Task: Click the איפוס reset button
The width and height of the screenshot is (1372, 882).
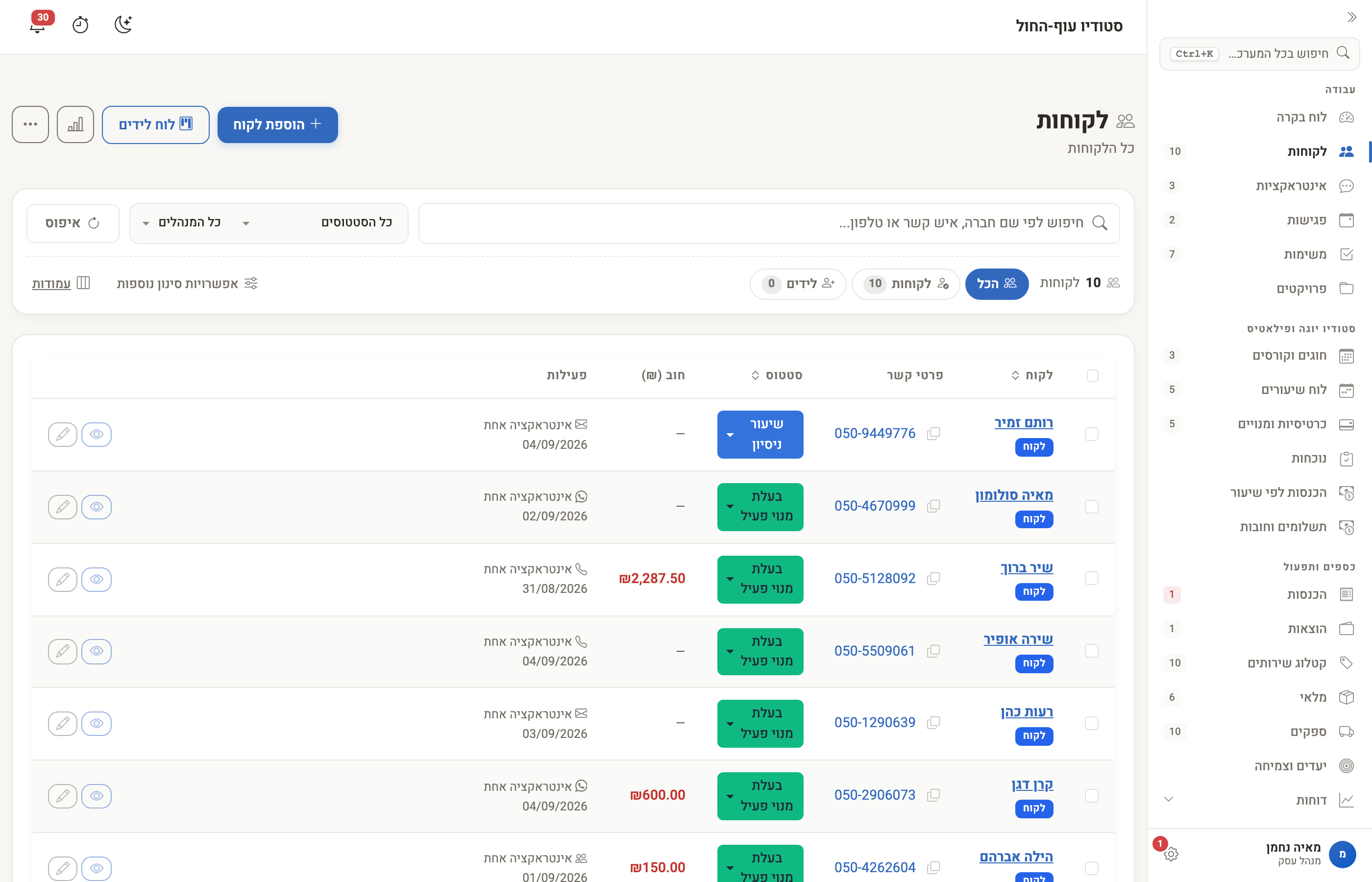Action: [x=73, y=223]
